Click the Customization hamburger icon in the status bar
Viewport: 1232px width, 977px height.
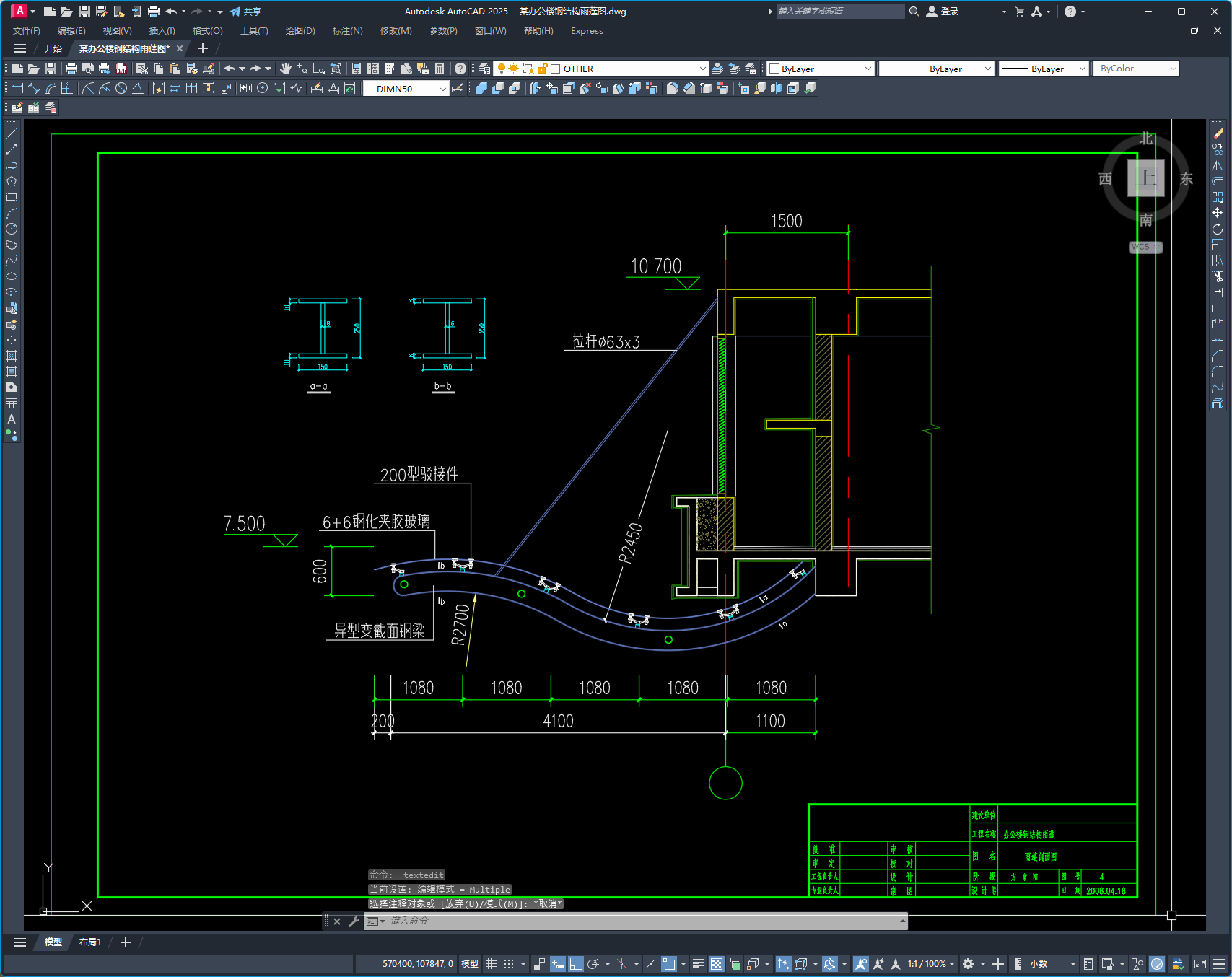1219,964
